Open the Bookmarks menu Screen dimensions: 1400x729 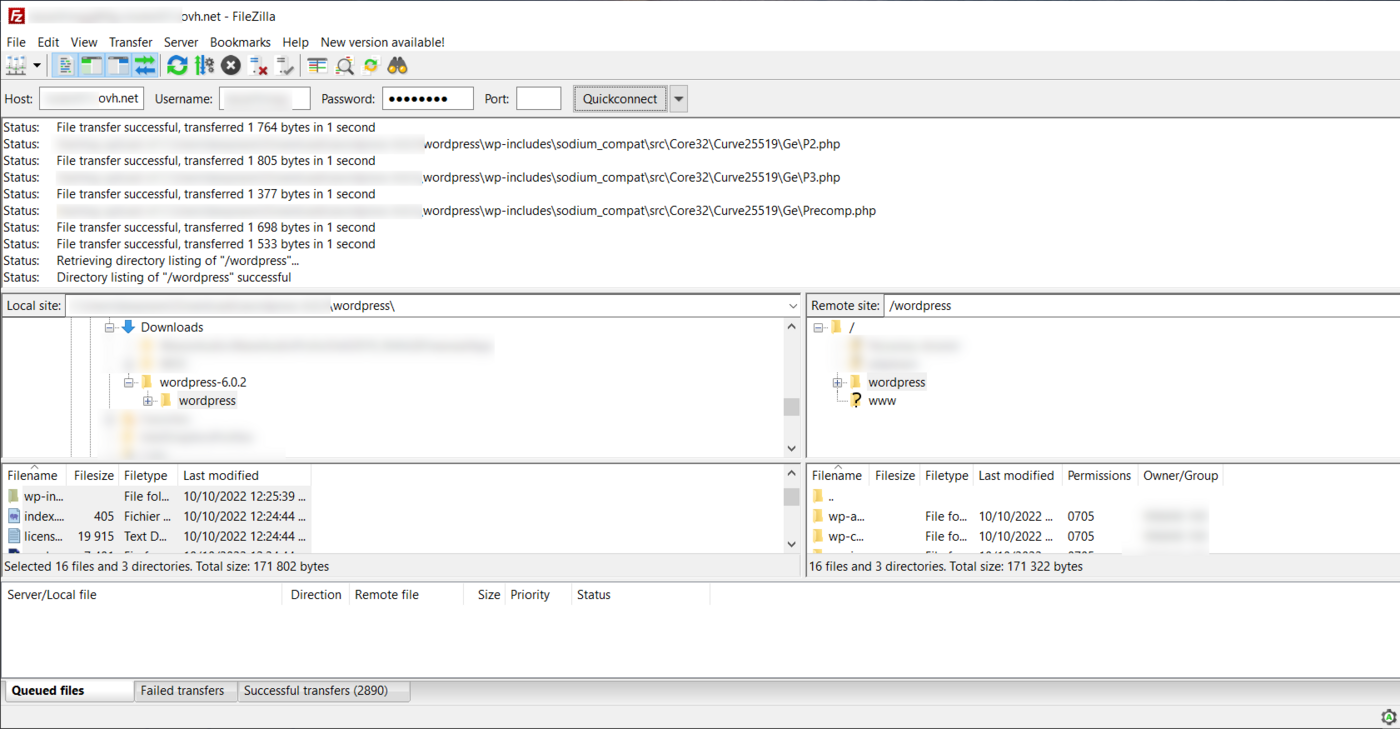click(x=240, y=42)
